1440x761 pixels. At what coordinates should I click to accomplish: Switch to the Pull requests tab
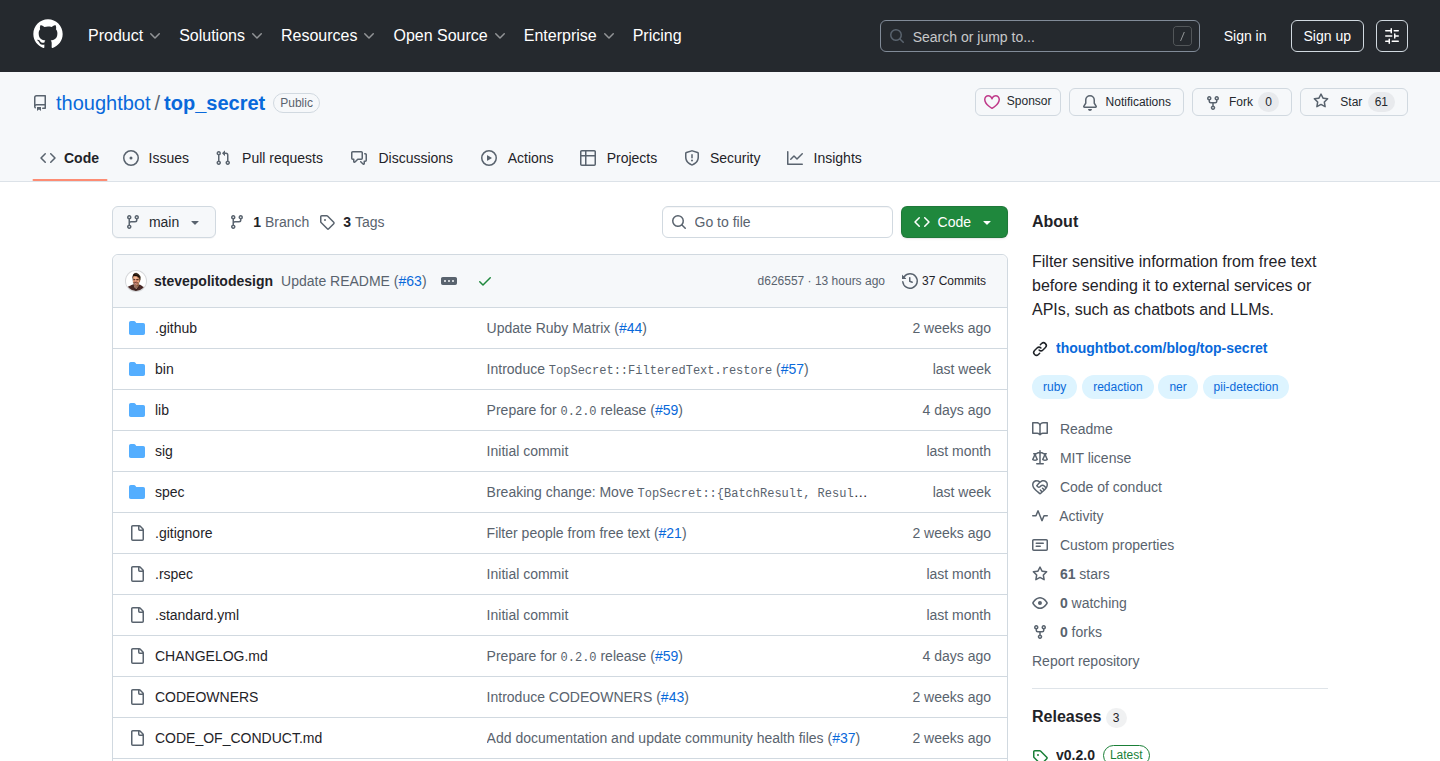[269, 158]
